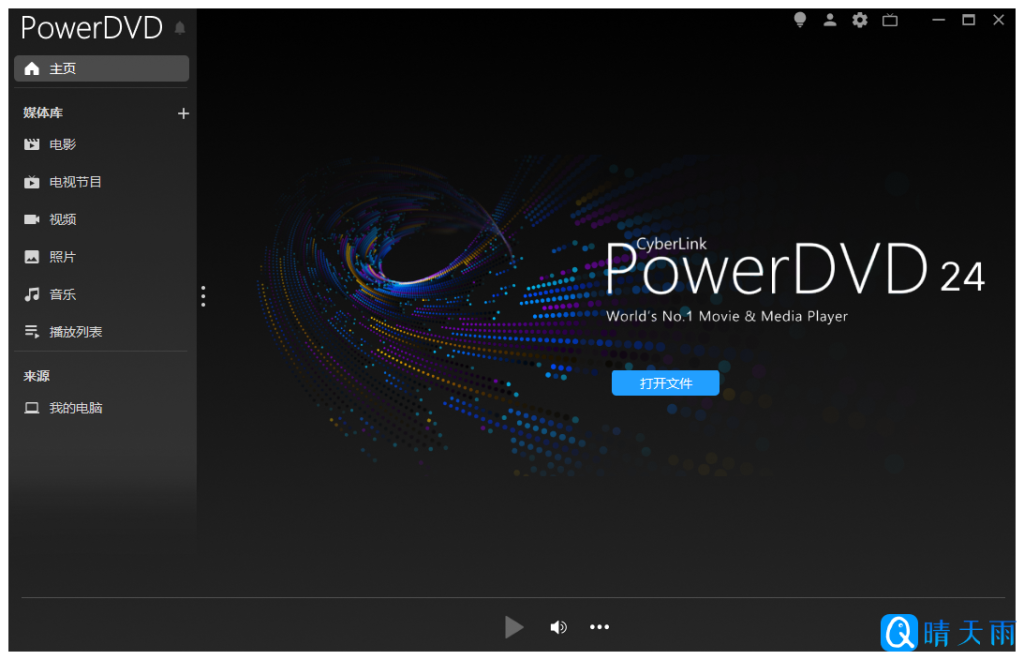1024x660 pixels.
Task: Open the settings gear icon
Action: pyautogui.click(x=860, y=20)
